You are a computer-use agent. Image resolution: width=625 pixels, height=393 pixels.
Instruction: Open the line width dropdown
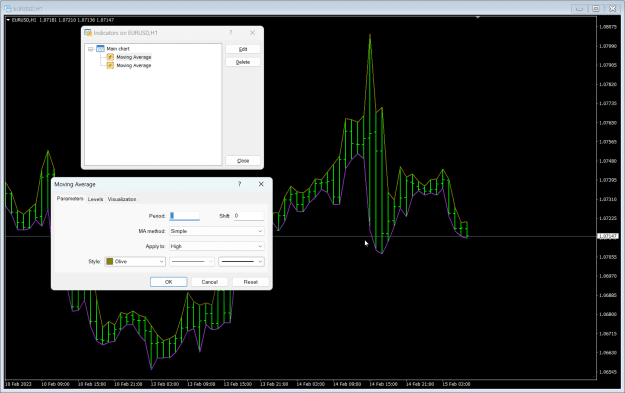(x=241, y=261)
